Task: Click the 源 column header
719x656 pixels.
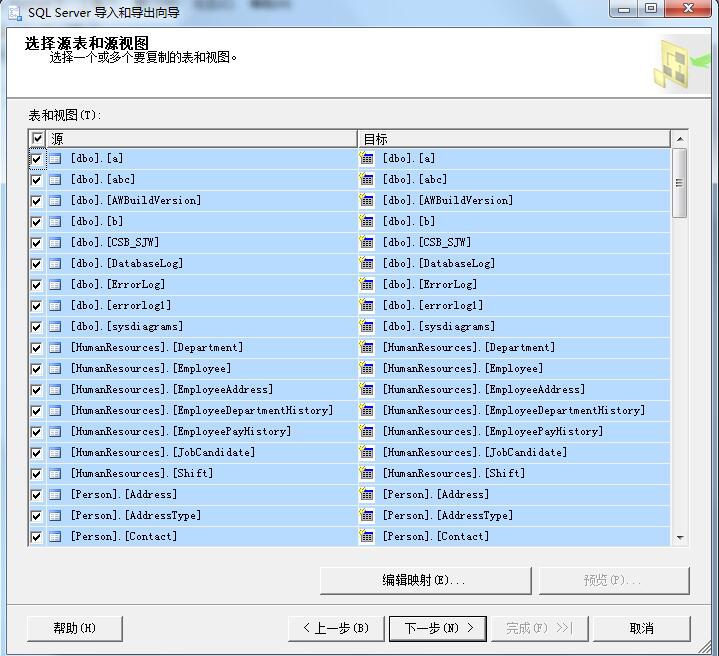Action: click(200, 139)
